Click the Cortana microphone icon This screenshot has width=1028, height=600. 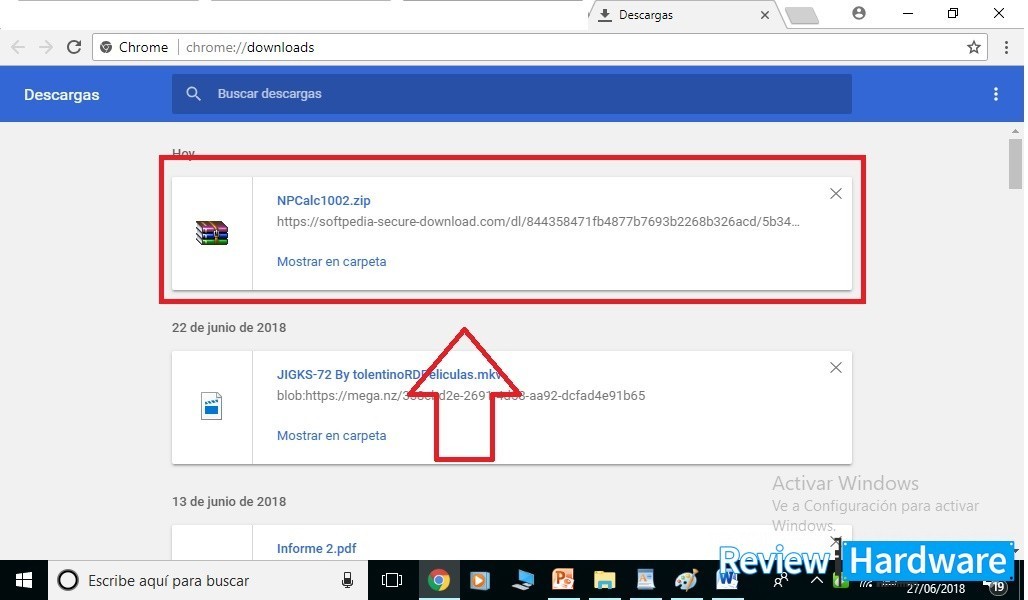pyautogui.click(x=347, y=580)
